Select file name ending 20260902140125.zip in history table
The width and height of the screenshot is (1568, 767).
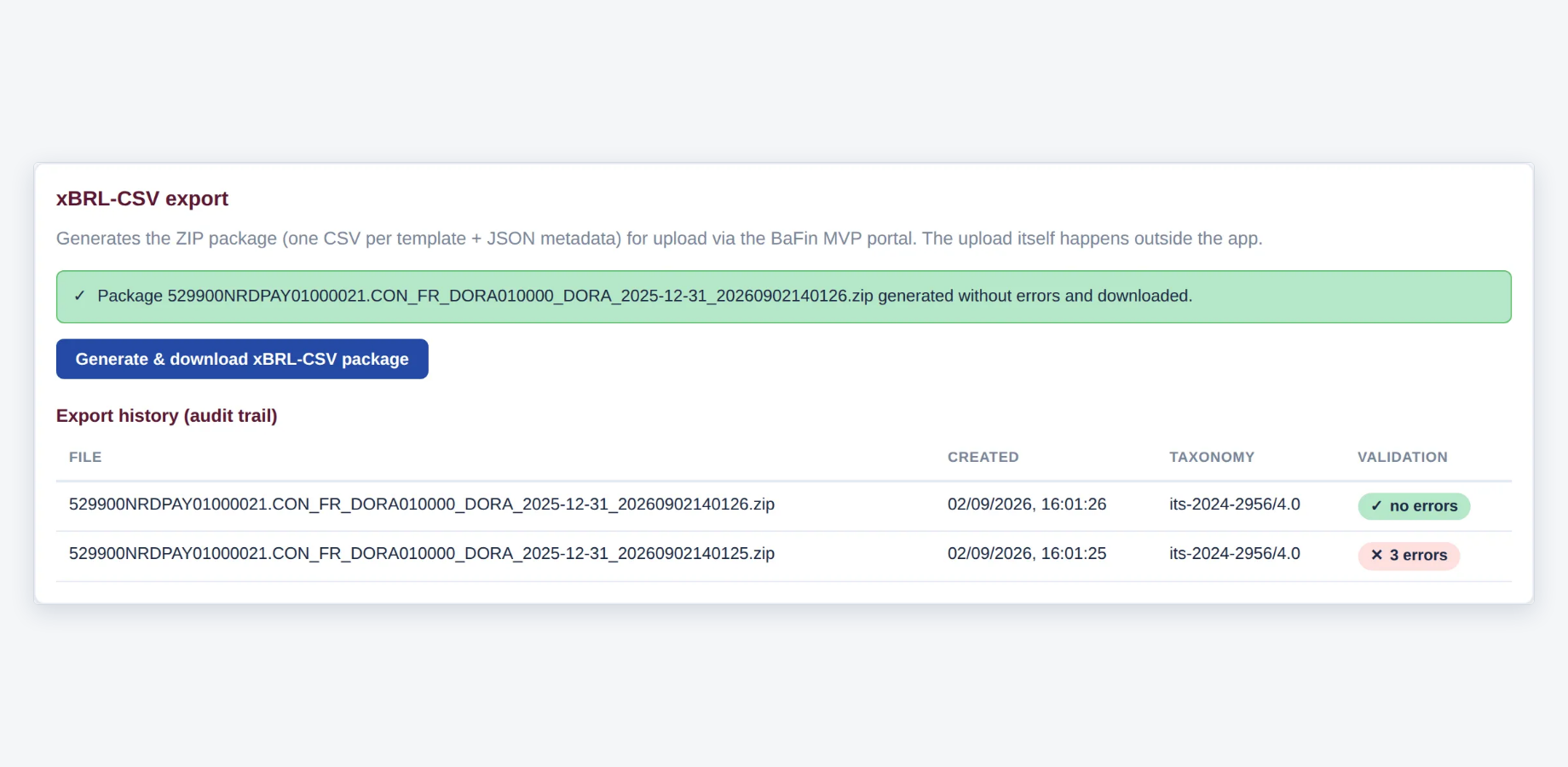pyautogui.click(x=422, y=553)
